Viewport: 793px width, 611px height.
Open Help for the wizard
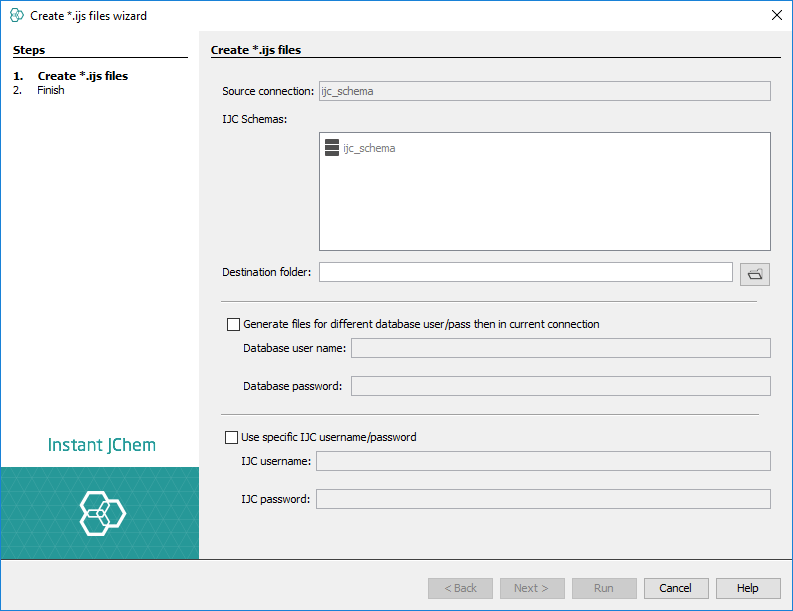click(747, 588)
